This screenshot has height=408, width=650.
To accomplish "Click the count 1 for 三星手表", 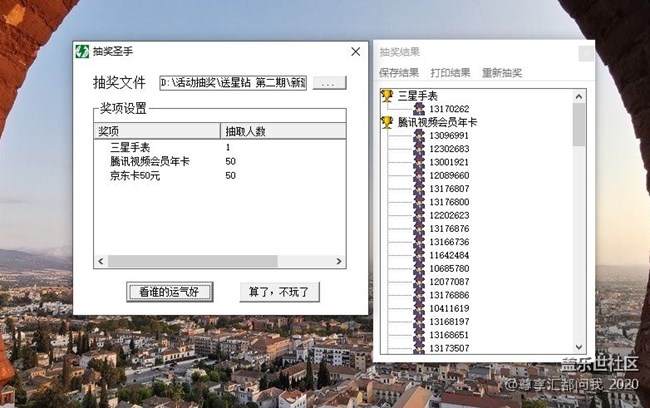I will [x=228, y=147].
